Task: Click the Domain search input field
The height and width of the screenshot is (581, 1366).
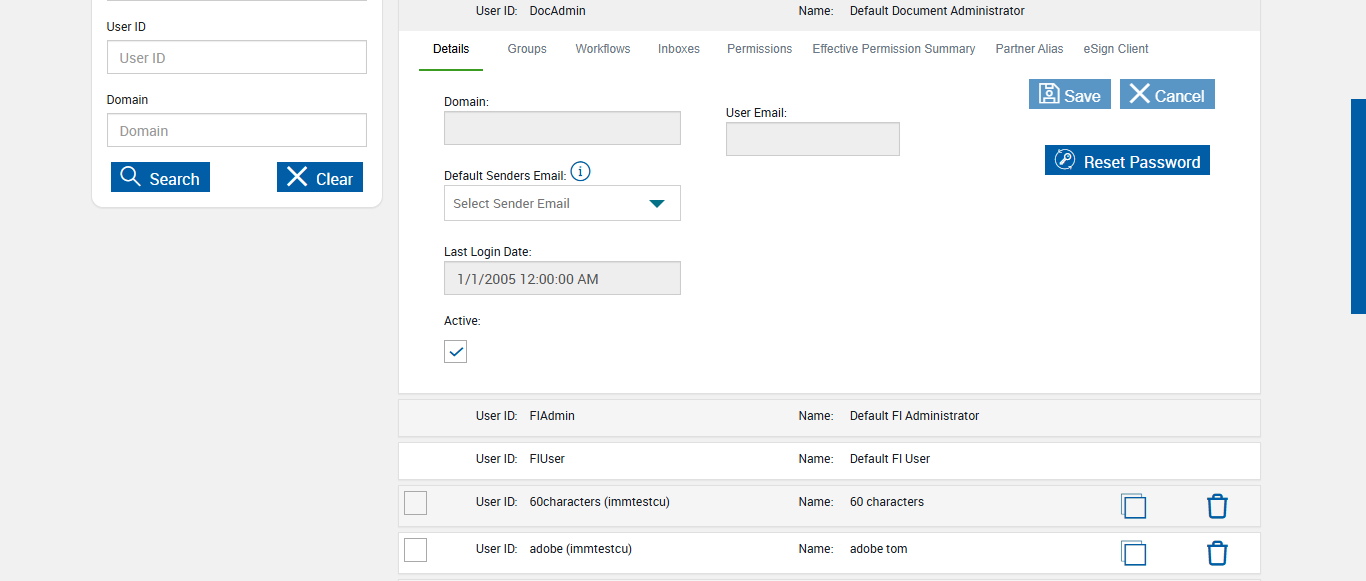Action: tap(236, 131)
